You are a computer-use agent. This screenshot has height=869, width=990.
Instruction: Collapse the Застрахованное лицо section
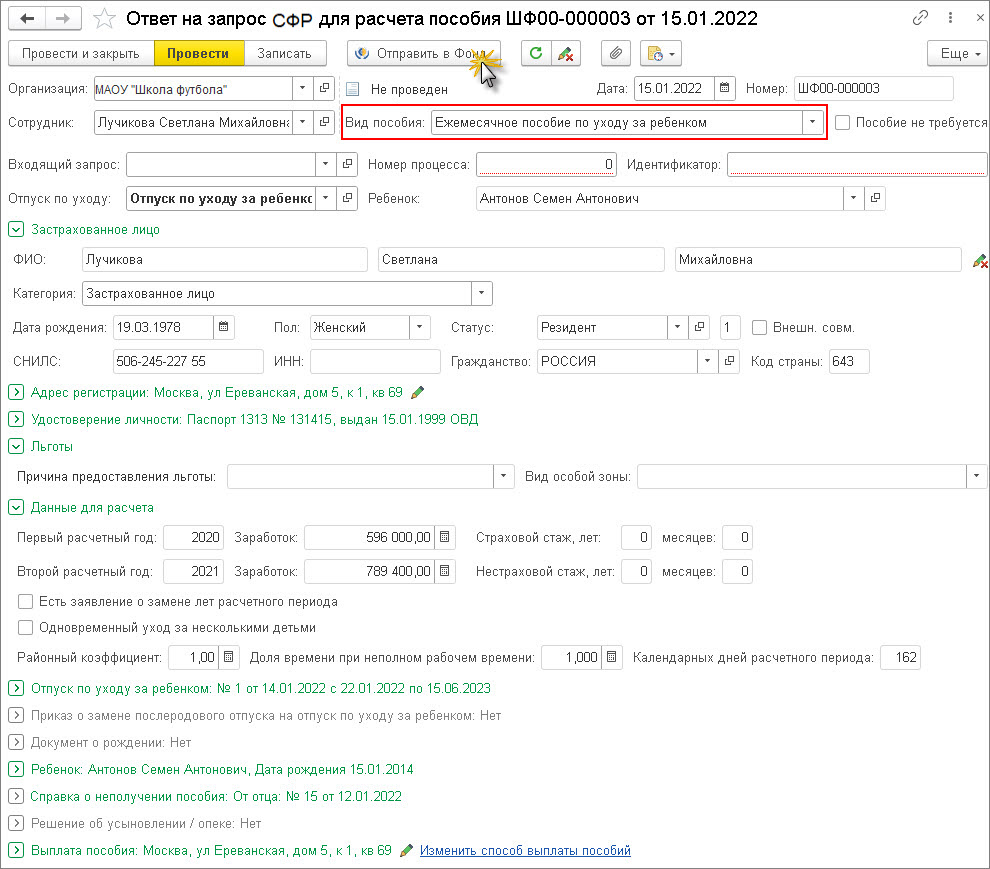[x=16, y=229]
